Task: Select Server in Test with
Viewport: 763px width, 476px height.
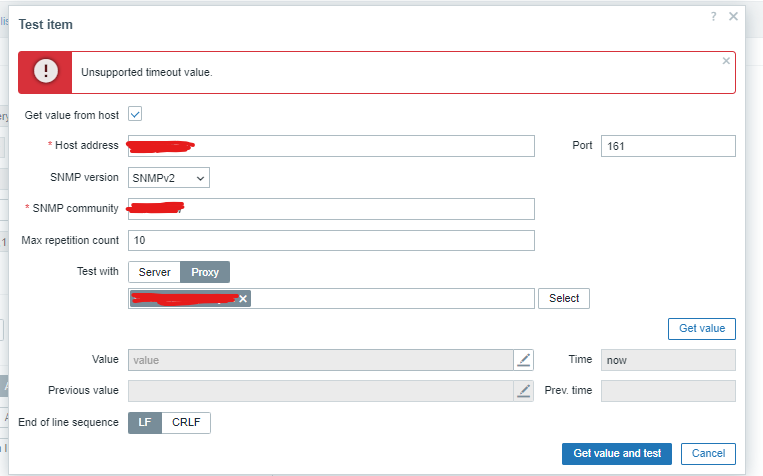Action: click(x=154, y=272)
